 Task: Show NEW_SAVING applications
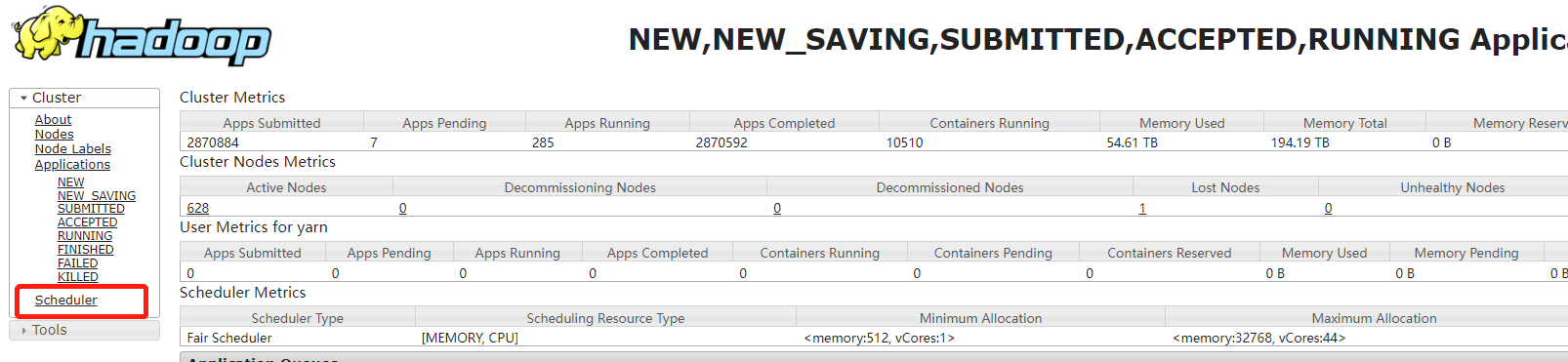click(x=97, y=196)
